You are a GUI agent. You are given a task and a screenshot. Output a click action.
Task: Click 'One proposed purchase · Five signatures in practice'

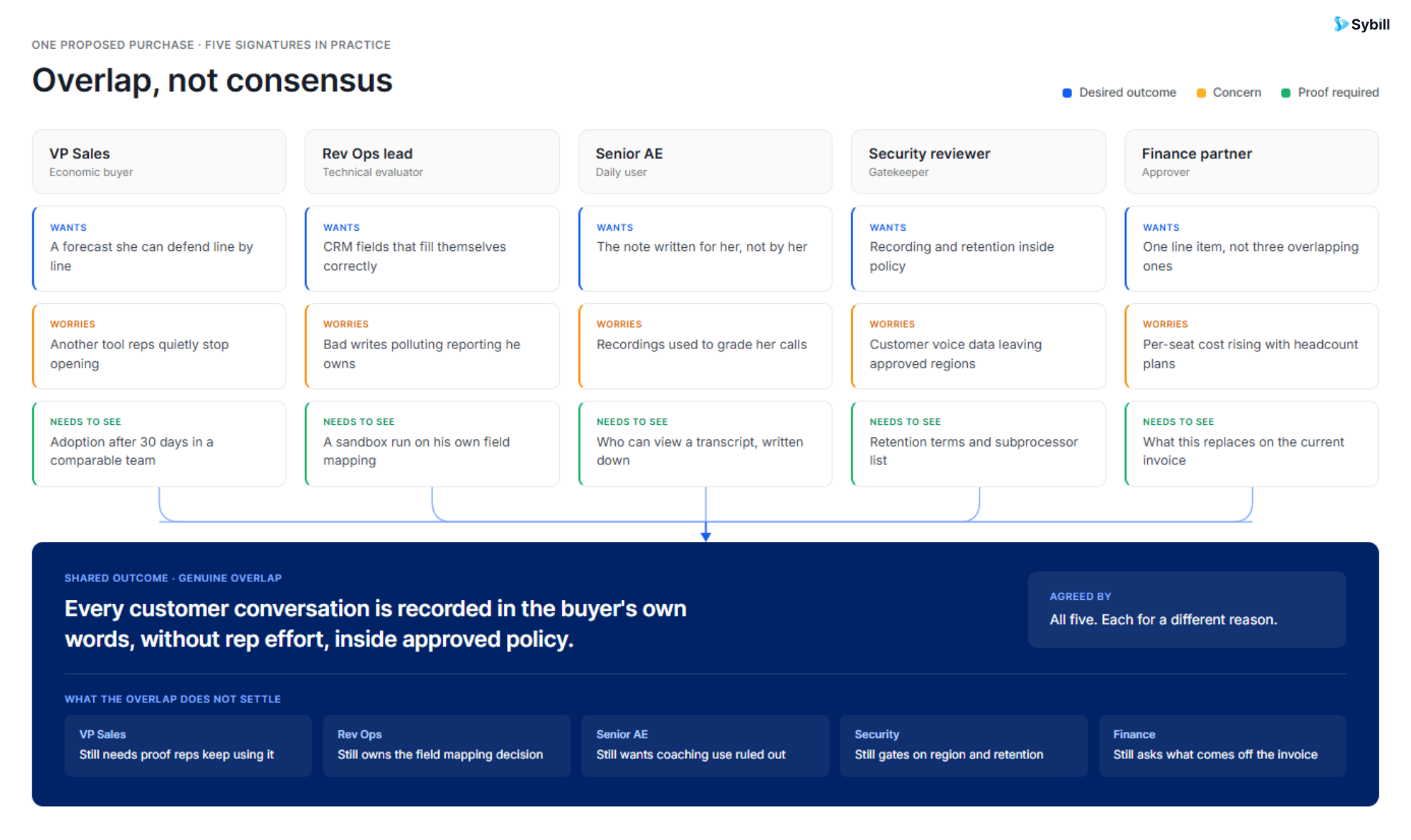click(x=212, y=45)
